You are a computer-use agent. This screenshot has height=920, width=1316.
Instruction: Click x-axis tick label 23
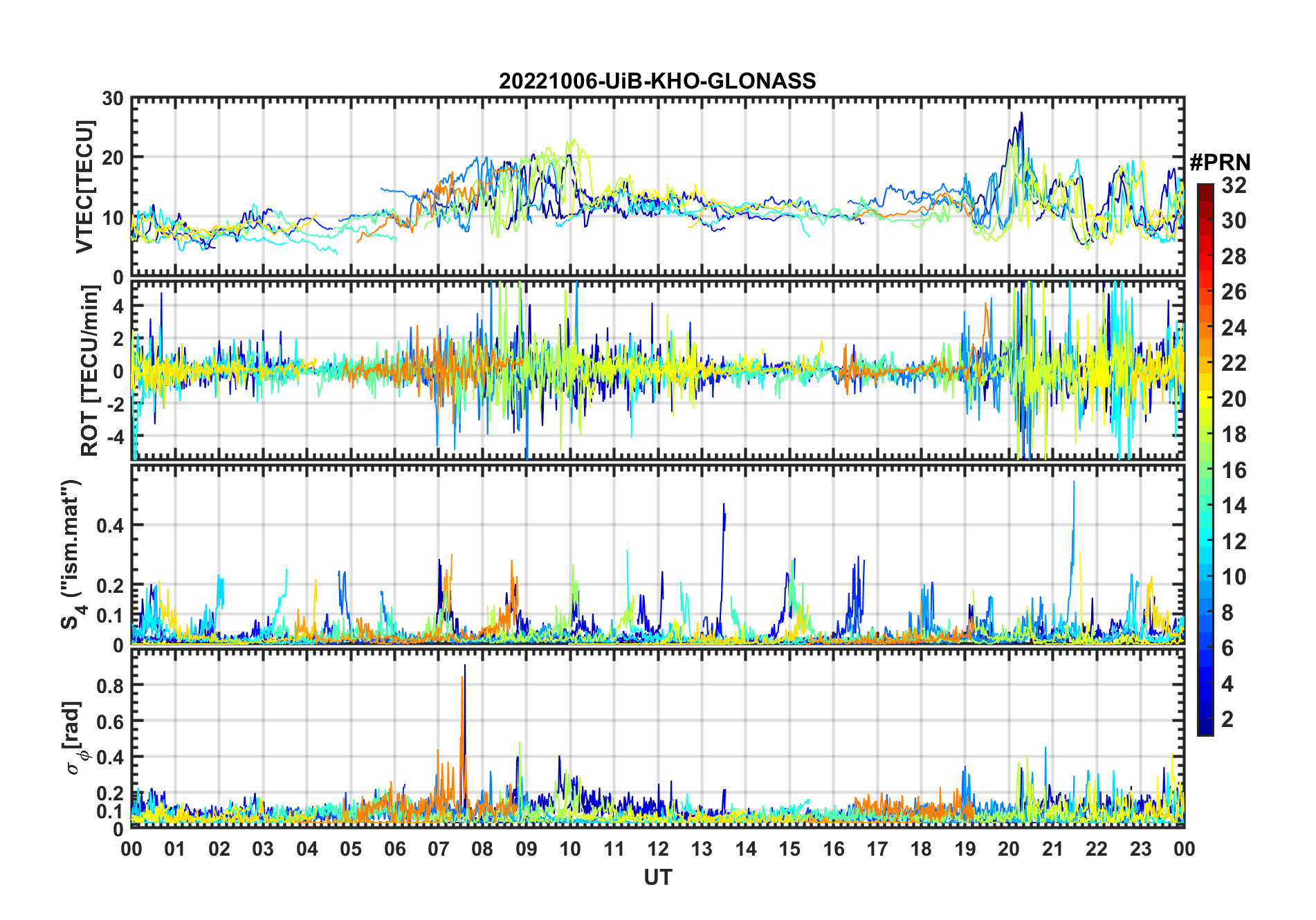pos(1140,849)
